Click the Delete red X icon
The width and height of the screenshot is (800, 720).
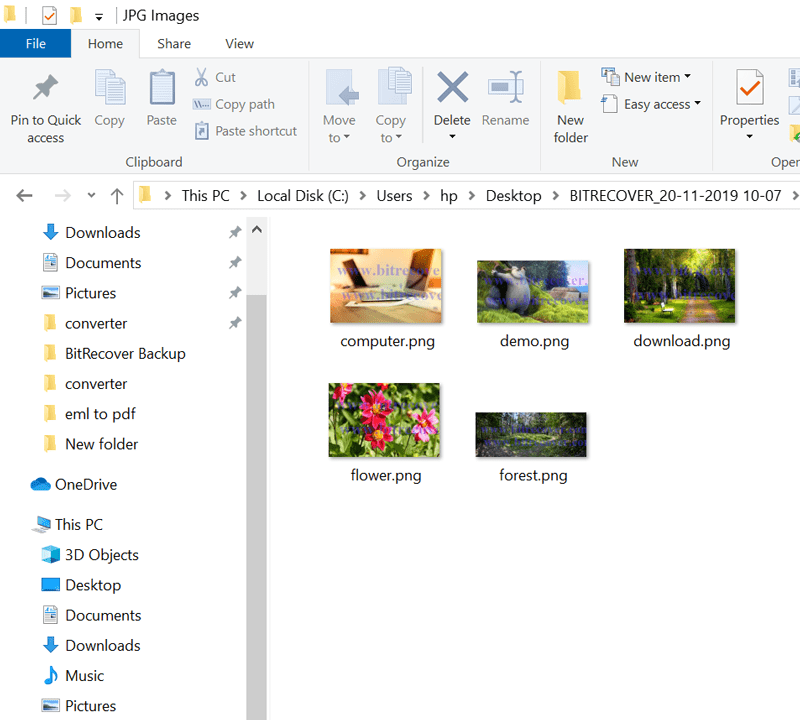coord(452,88)
